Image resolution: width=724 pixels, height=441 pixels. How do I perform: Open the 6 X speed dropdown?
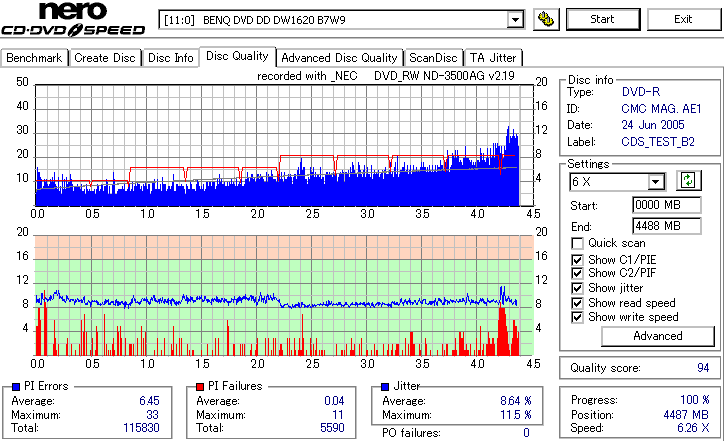655,182
